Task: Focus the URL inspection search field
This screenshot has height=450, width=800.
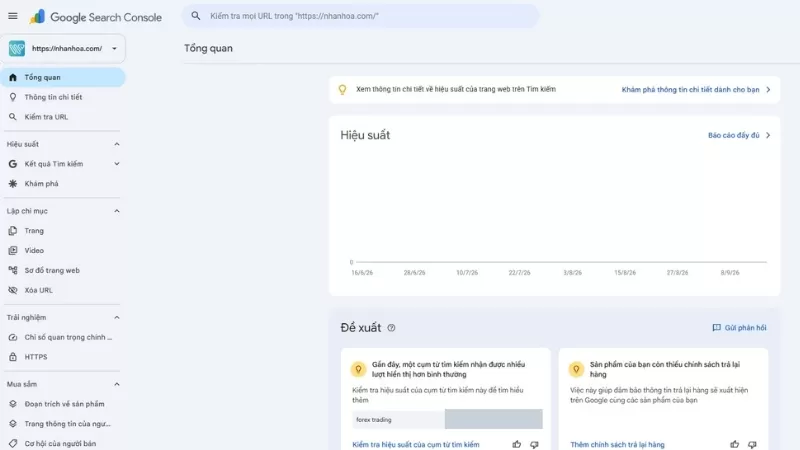Action: point(361,16)
